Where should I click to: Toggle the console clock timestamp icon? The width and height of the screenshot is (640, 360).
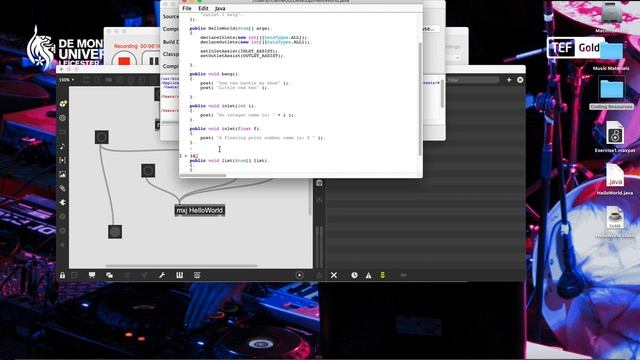(x=354, y=276)
